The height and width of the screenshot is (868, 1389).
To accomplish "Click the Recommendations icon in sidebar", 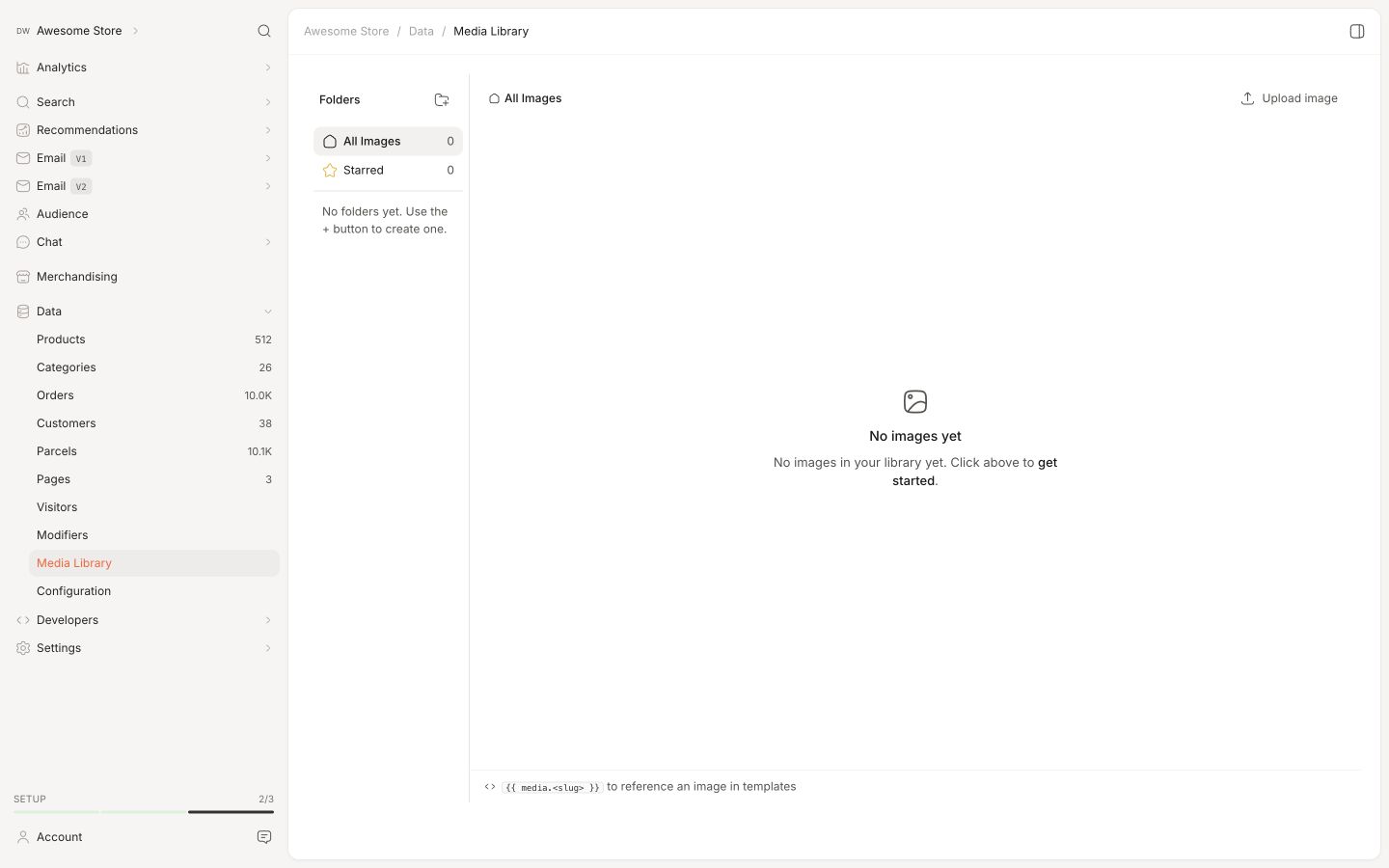I will click(x=23, y=130).
